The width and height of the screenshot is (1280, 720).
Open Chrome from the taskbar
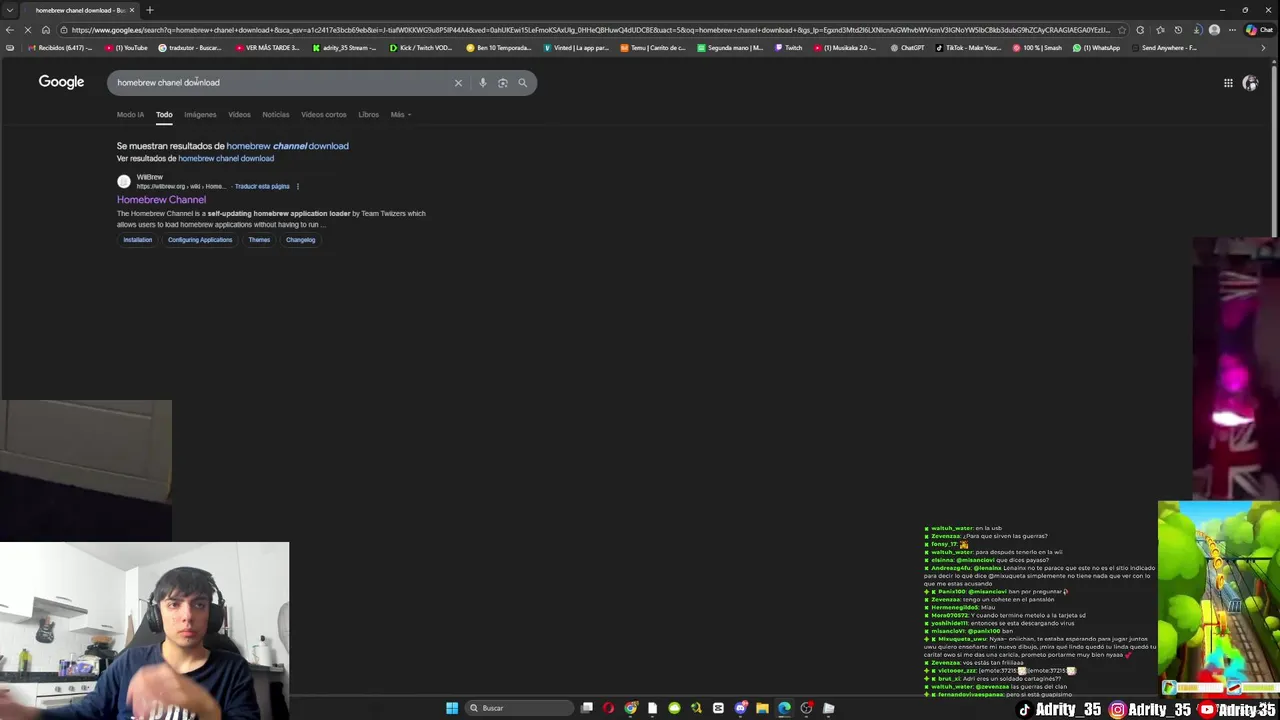[x=631, y=708]
